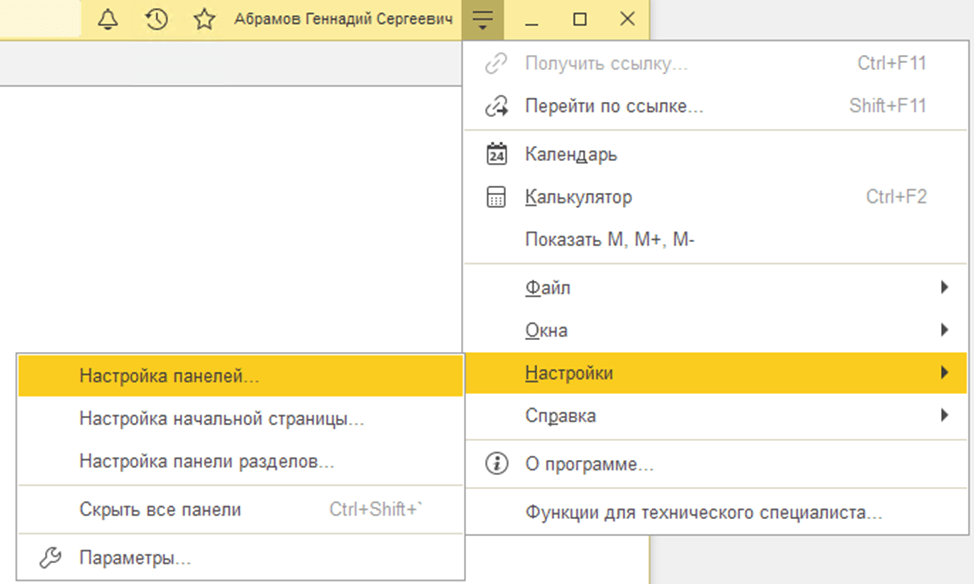Select Настройка панелей menu item
The image size is (974, 584).
tap(169, 376)
